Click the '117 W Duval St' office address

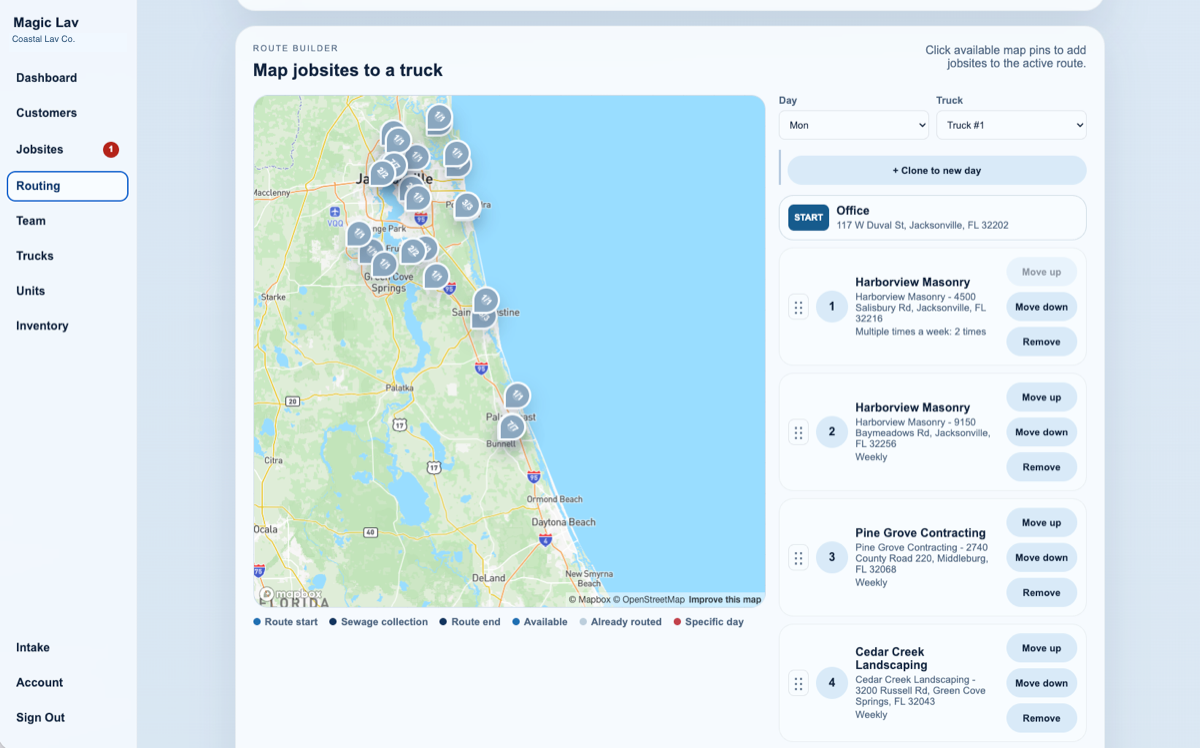coord(922,226)
